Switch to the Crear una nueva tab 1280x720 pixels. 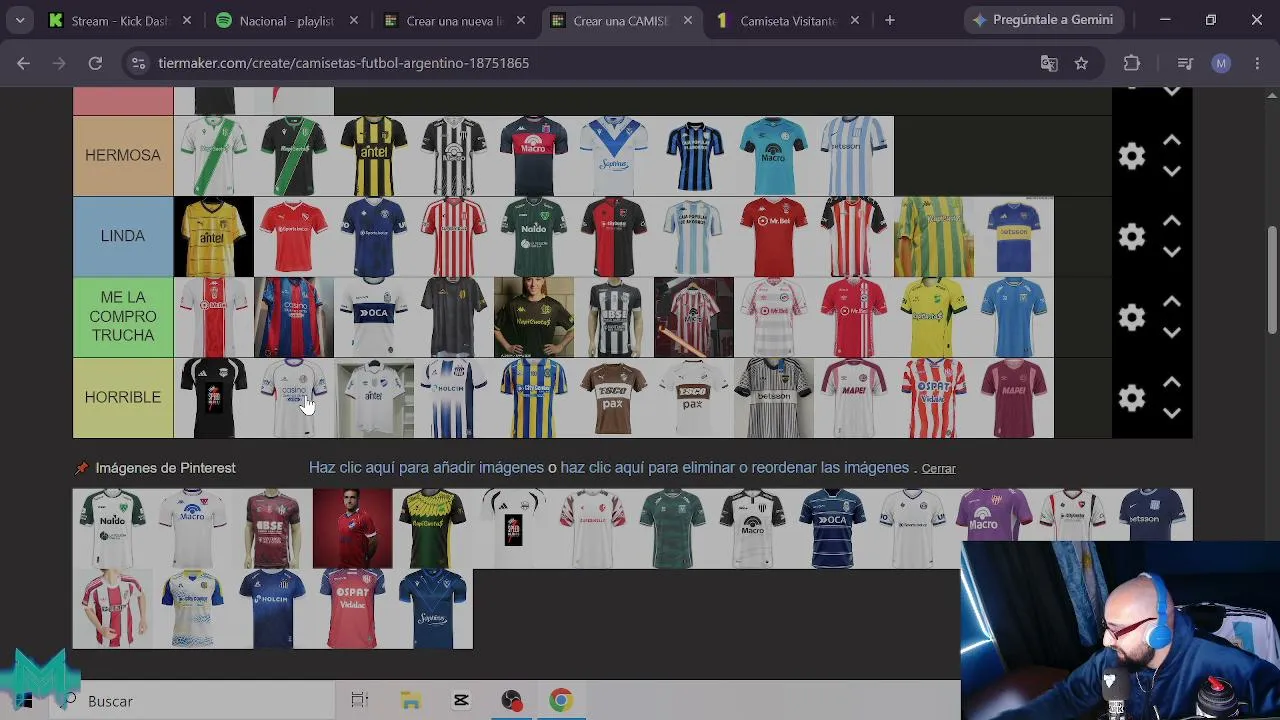[455, 20]
